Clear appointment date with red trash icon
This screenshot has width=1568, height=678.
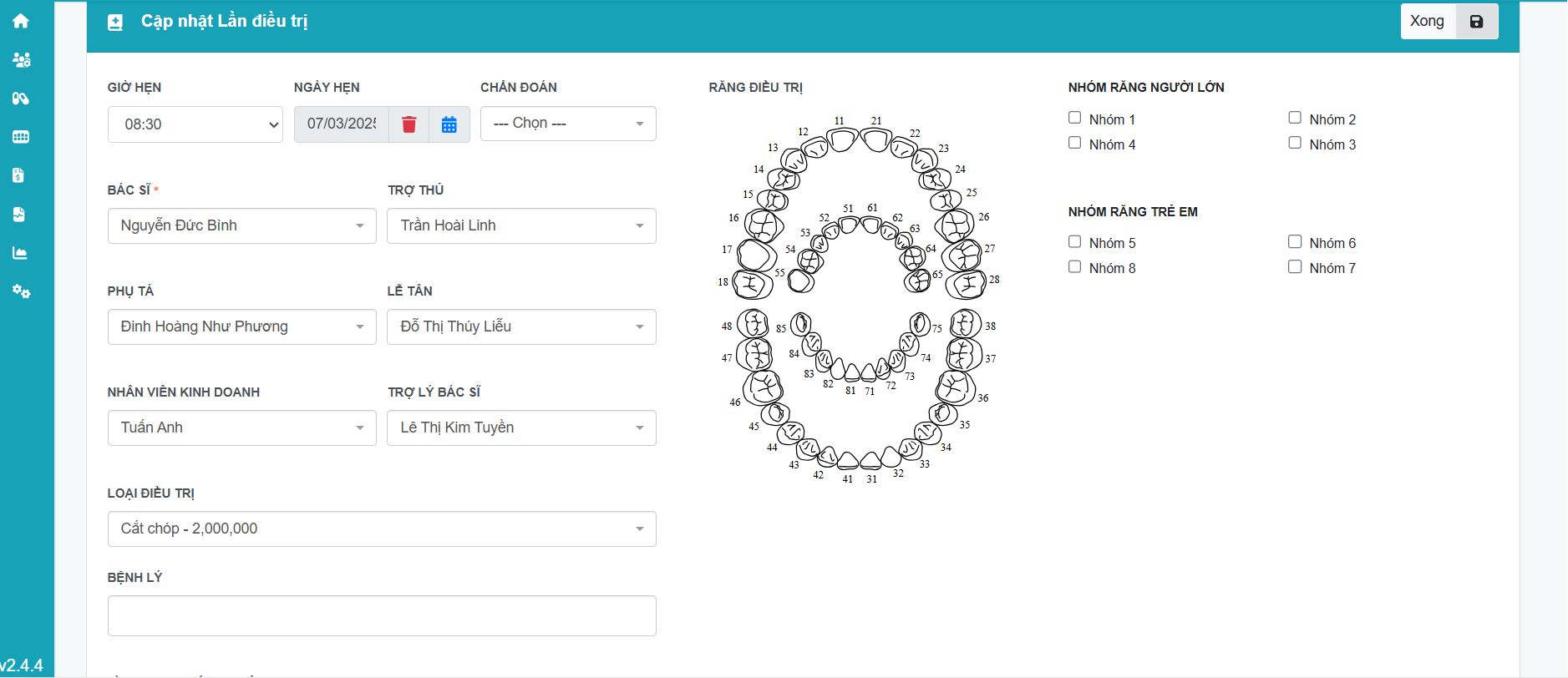[408, 124]
